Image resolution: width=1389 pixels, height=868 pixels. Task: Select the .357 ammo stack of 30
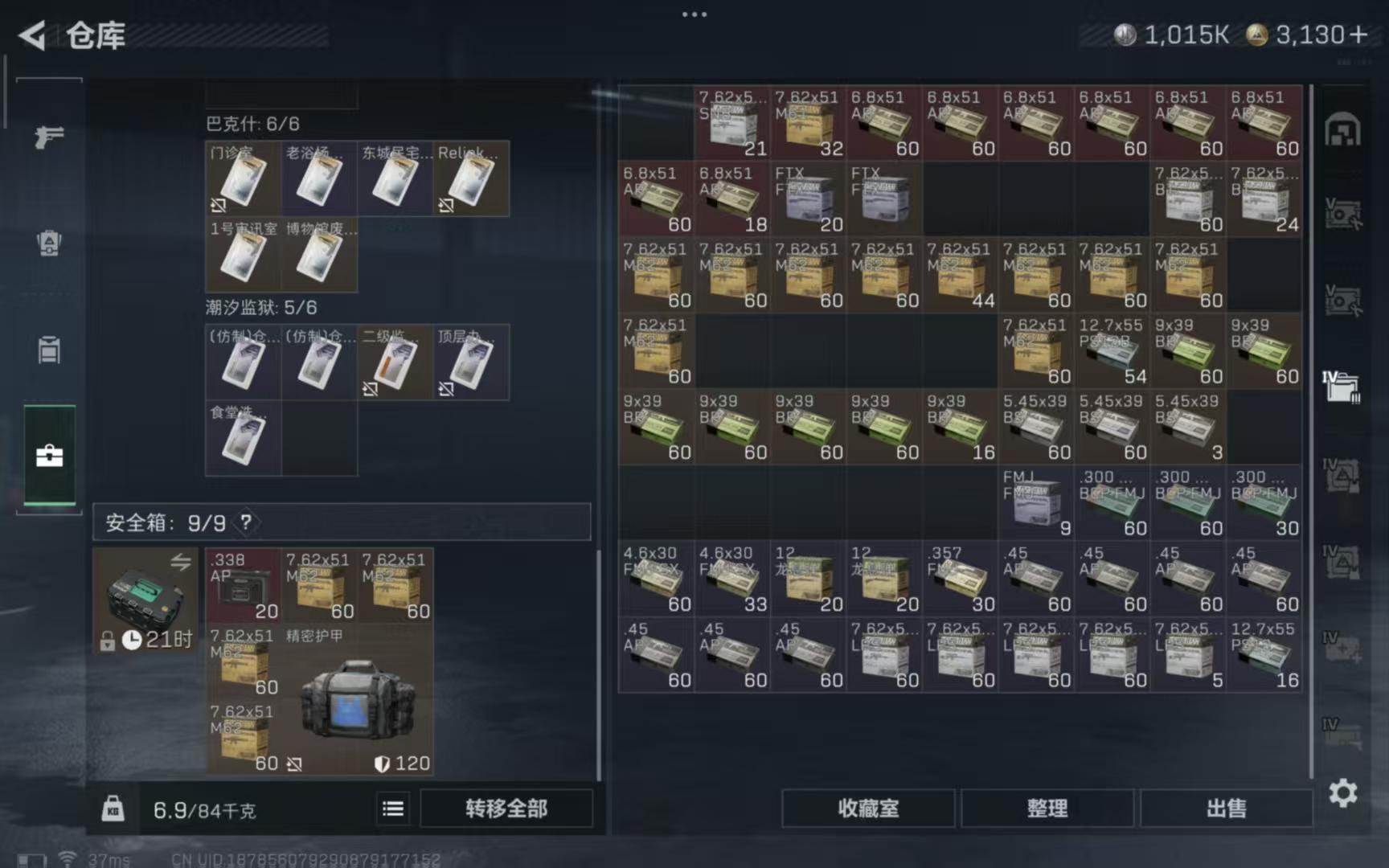point(961,579)
